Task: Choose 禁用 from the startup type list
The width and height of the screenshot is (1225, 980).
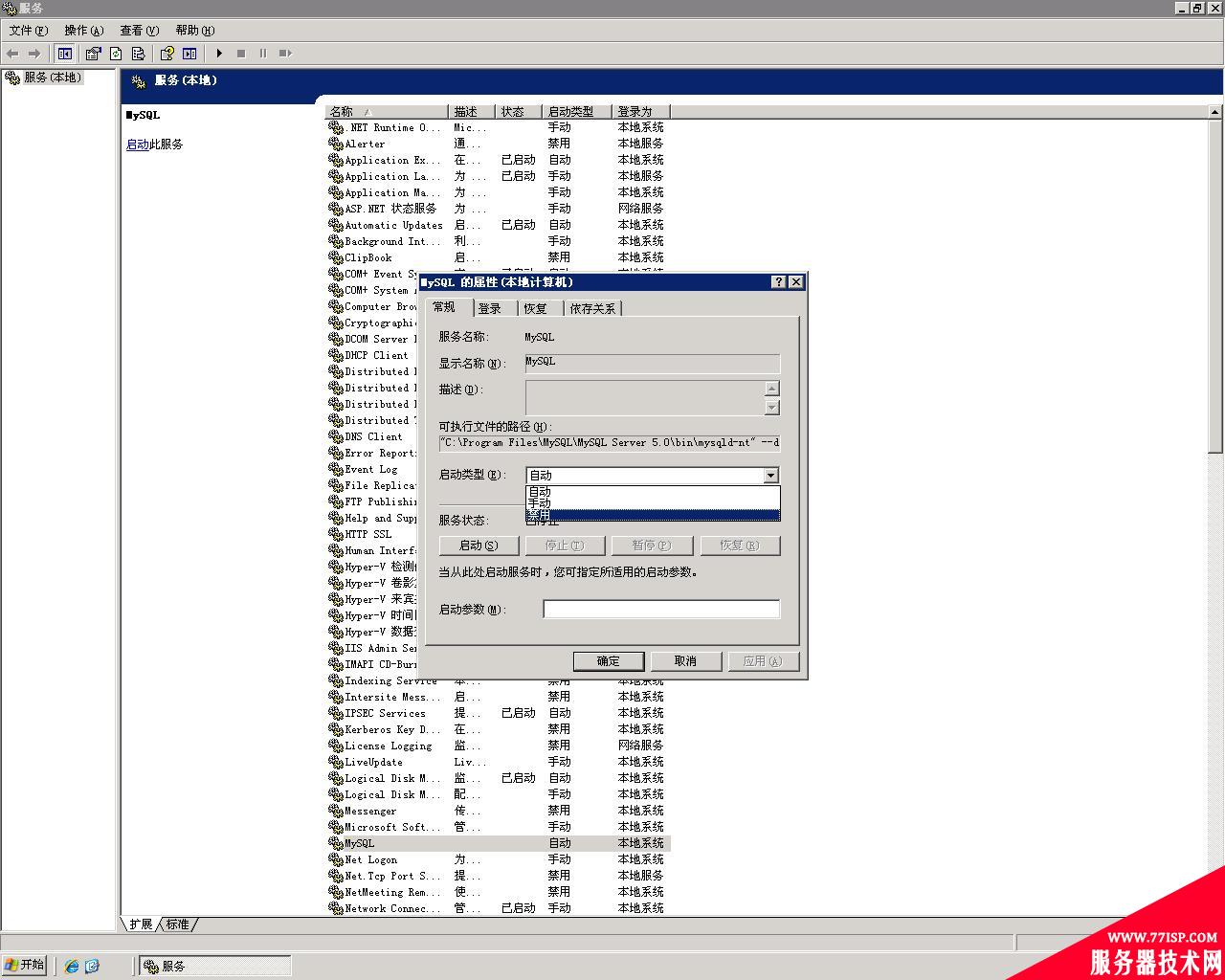Action: [653, 515]
